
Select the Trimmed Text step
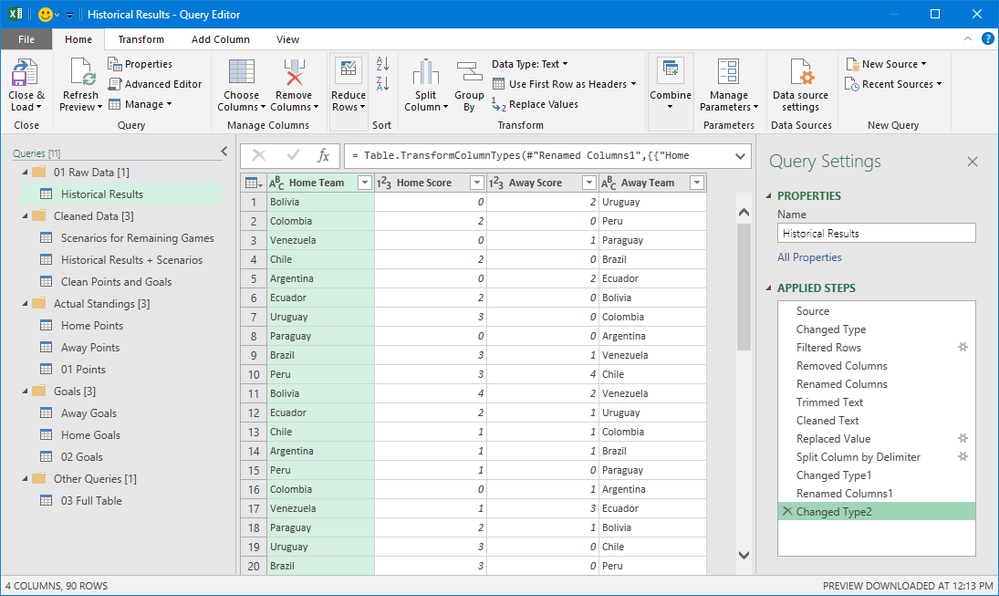876,402
